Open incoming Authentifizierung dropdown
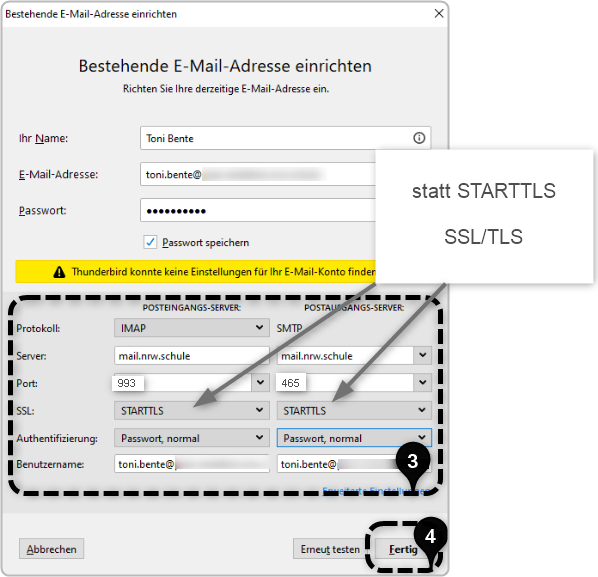 pos(191,438)
